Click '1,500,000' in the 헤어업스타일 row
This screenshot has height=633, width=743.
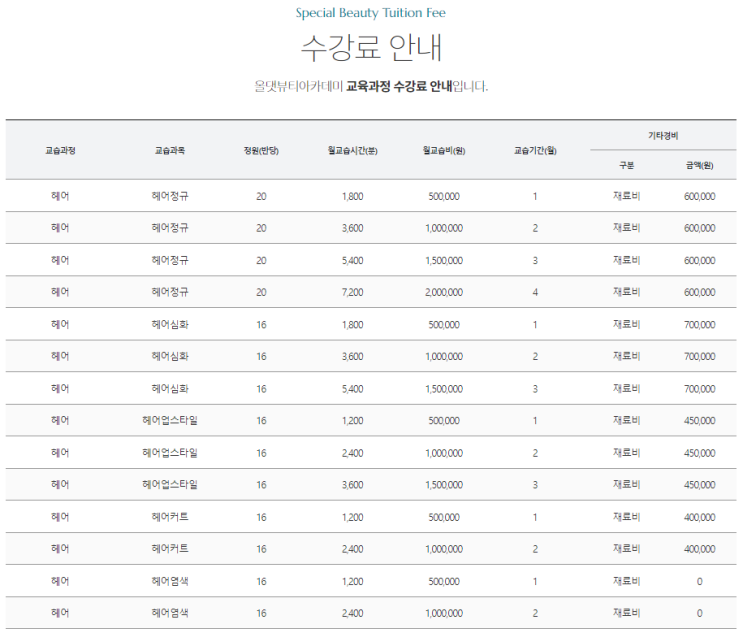pos(444,485)
